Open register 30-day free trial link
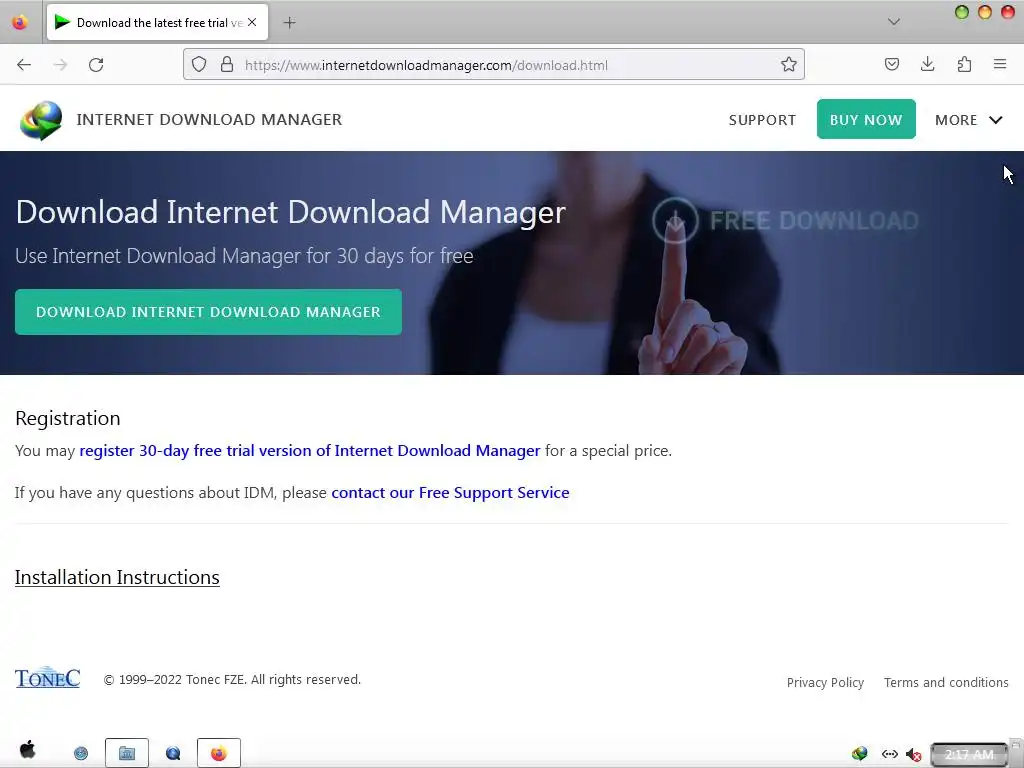Viewport: 1024px width, 768px height. (x=310, y=451)
